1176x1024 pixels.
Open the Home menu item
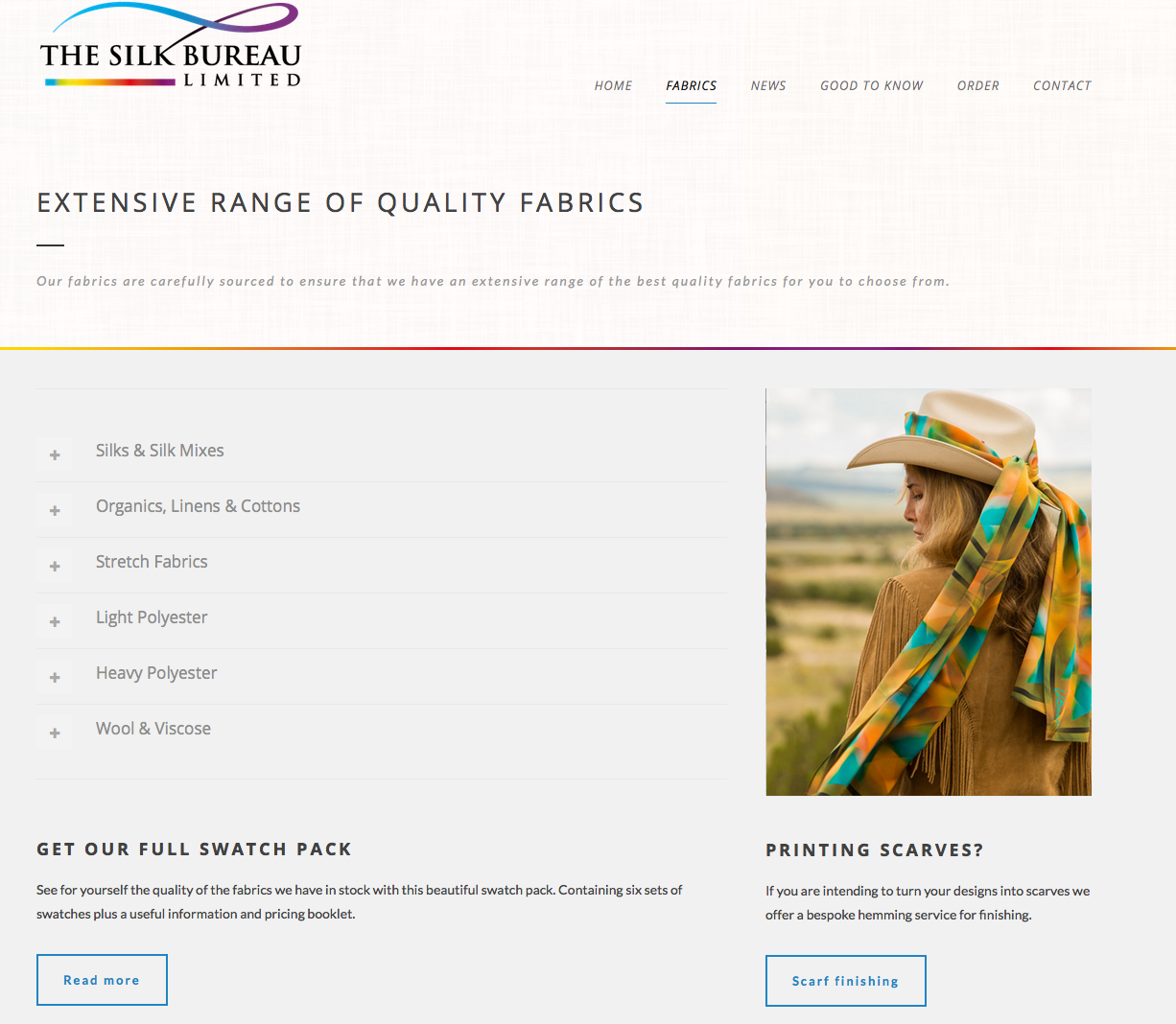coord(613,85)
